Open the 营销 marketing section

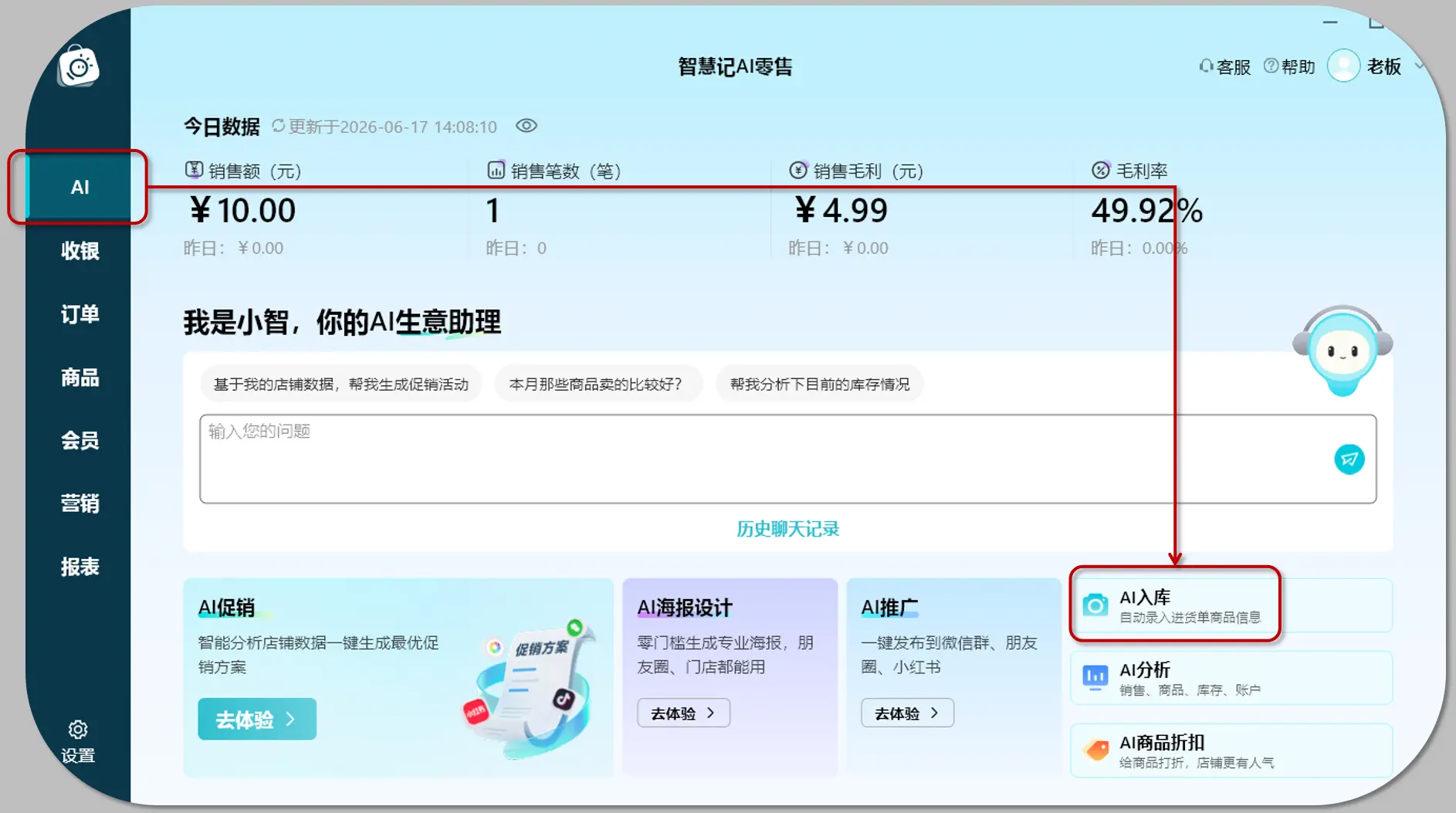[80, 503]
